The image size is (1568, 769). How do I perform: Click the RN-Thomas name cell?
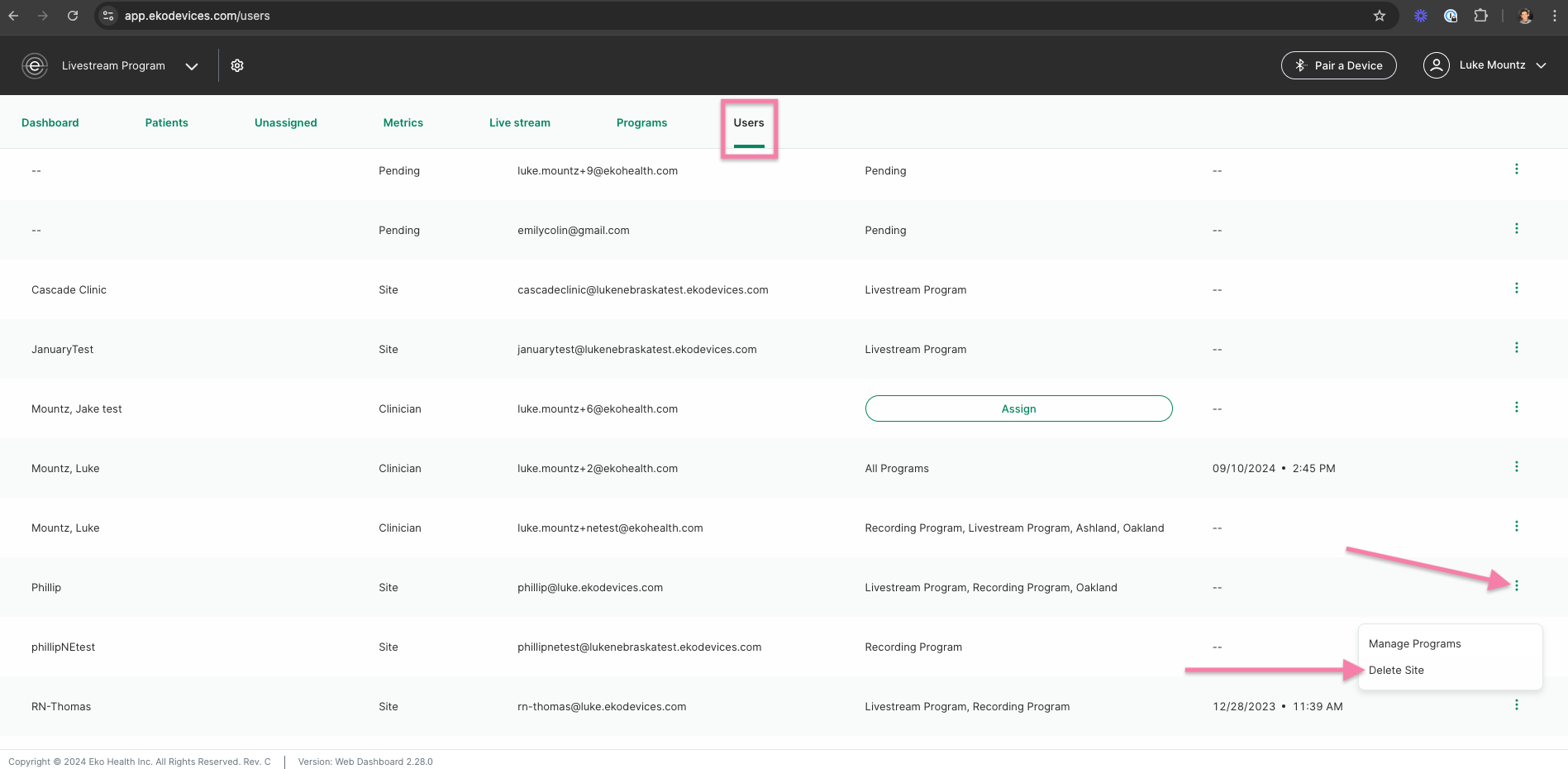pos(61,706)
